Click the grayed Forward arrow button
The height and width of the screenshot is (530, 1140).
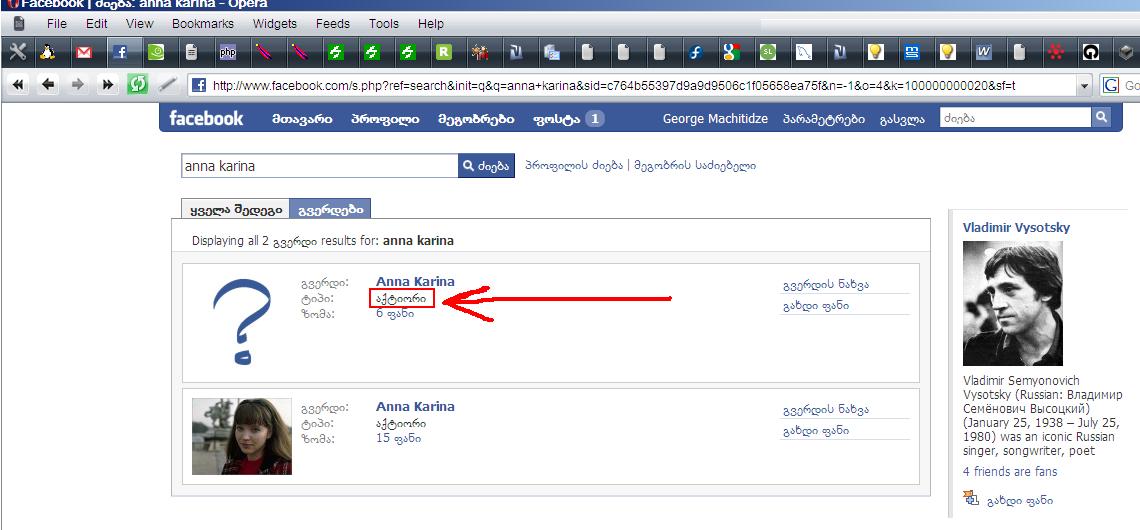pyautogui.click(x=78, y=85)
